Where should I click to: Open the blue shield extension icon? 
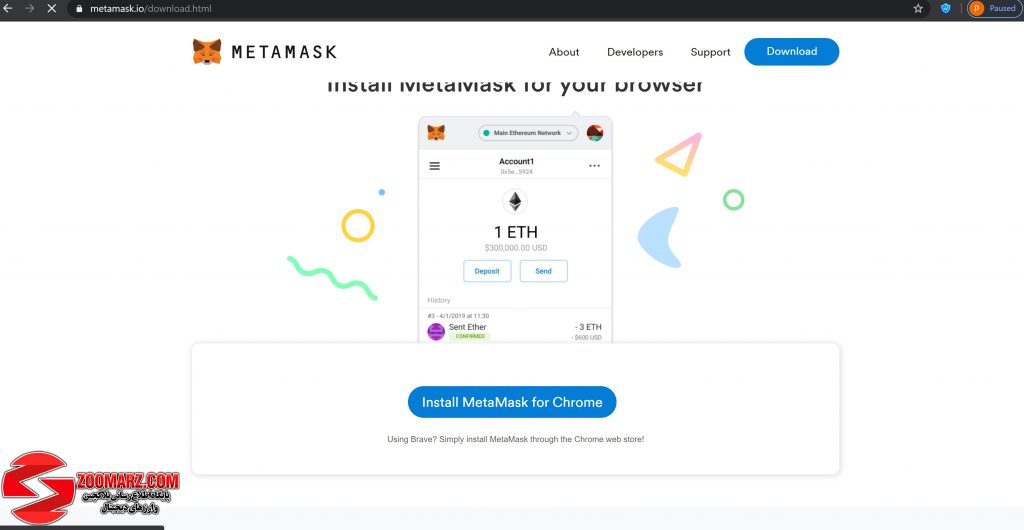pyautogui.click(x=946, y=8)
